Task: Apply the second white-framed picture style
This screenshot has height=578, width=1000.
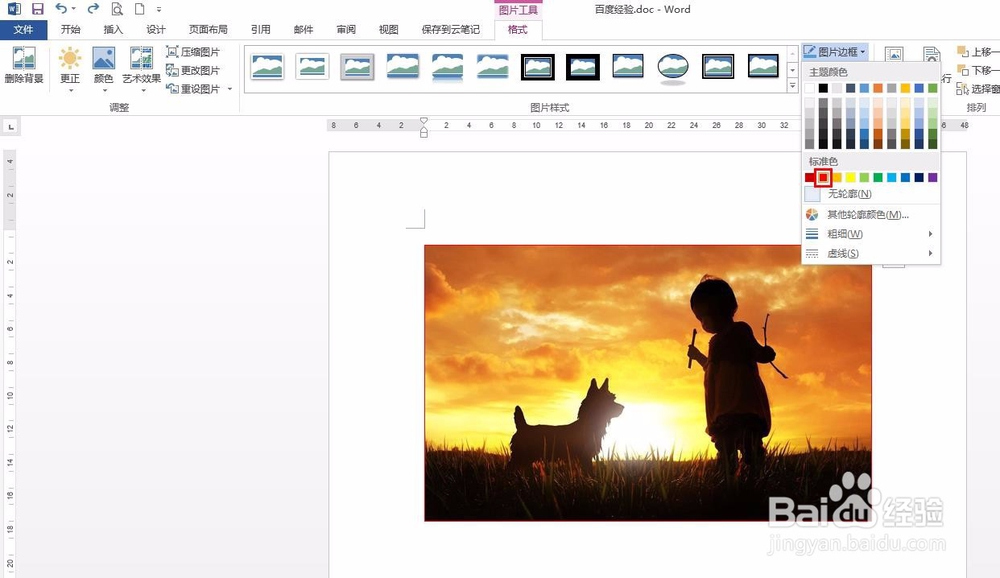Action: (x=312, y=66)
